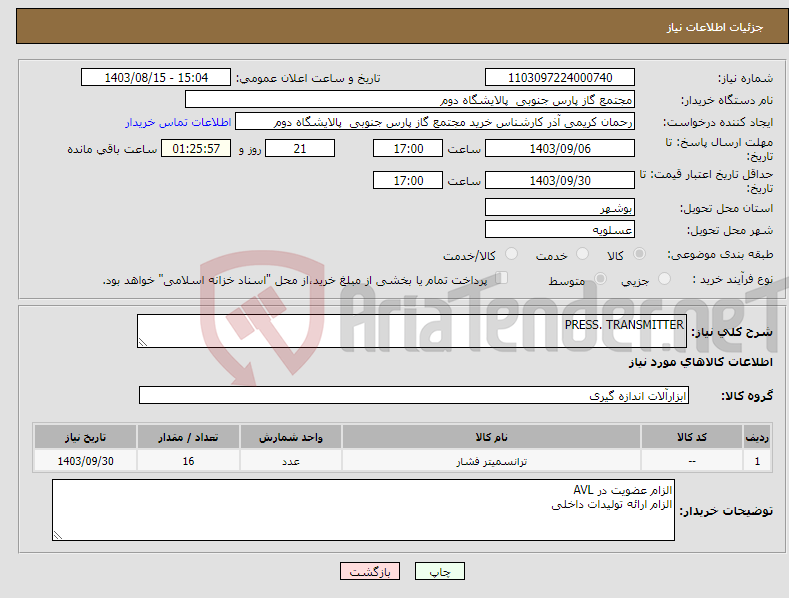Click the اطلاعات کالاهای مورد نیاز section heading
Screen dimensions: 789x598
point(700,362)
